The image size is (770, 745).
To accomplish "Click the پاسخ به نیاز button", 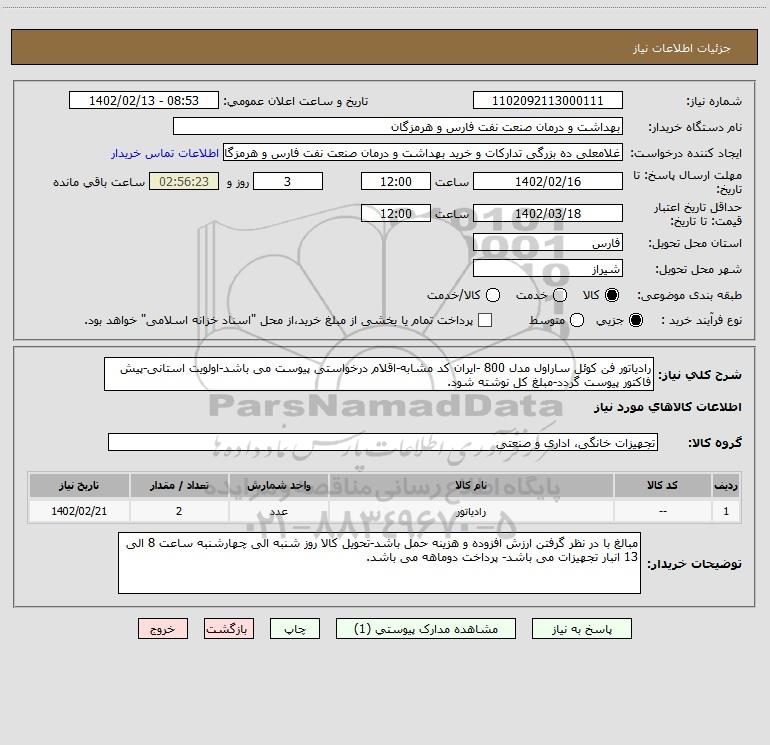I will 582,629.
